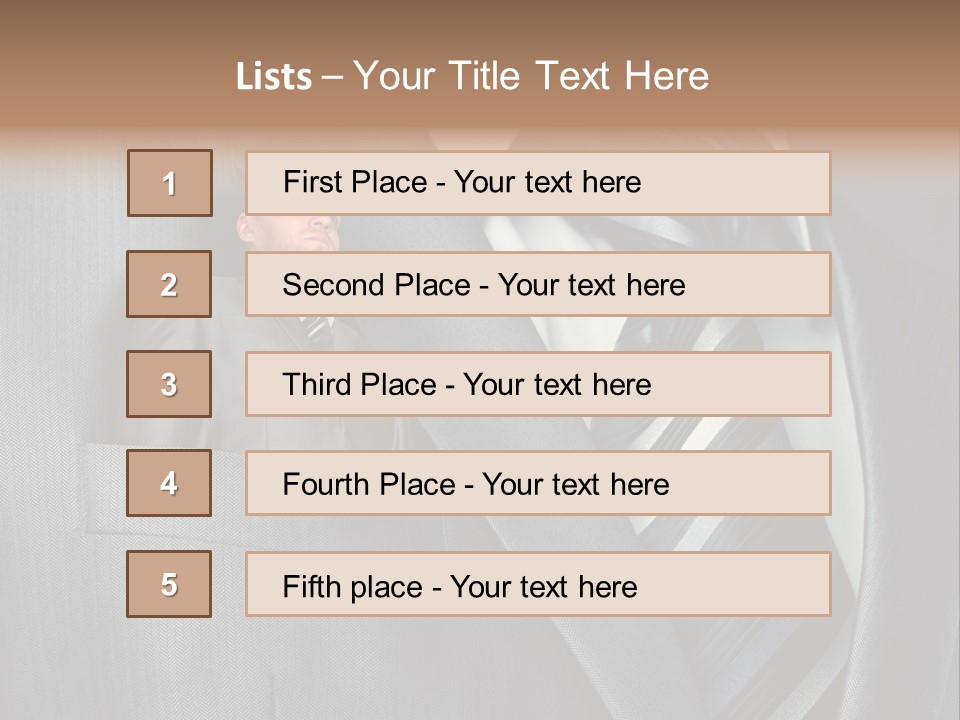This screenshot has height=720, width=960.
Task: Click the bold word Lists in title
Action: [x=274, y=76]
